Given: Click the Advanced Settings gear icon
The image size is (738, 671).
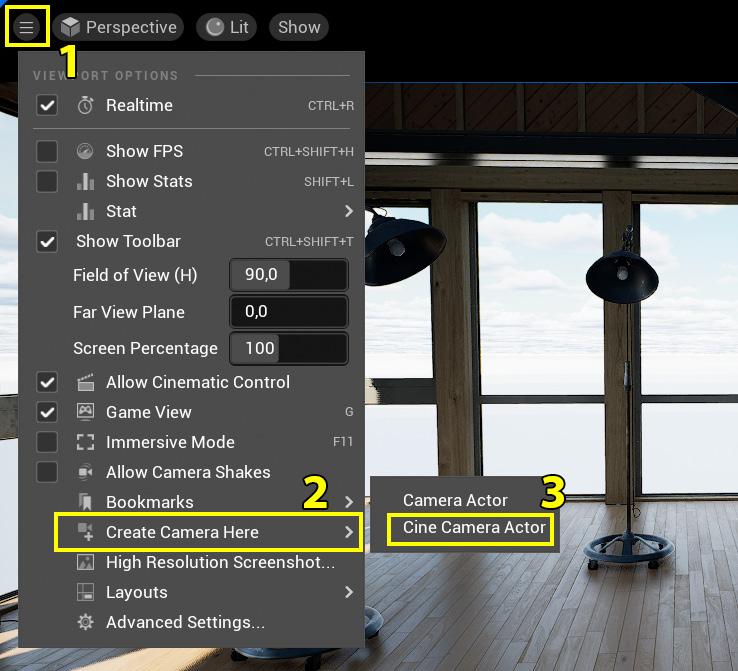Looking at the screenshot, I should pos(85,622).
